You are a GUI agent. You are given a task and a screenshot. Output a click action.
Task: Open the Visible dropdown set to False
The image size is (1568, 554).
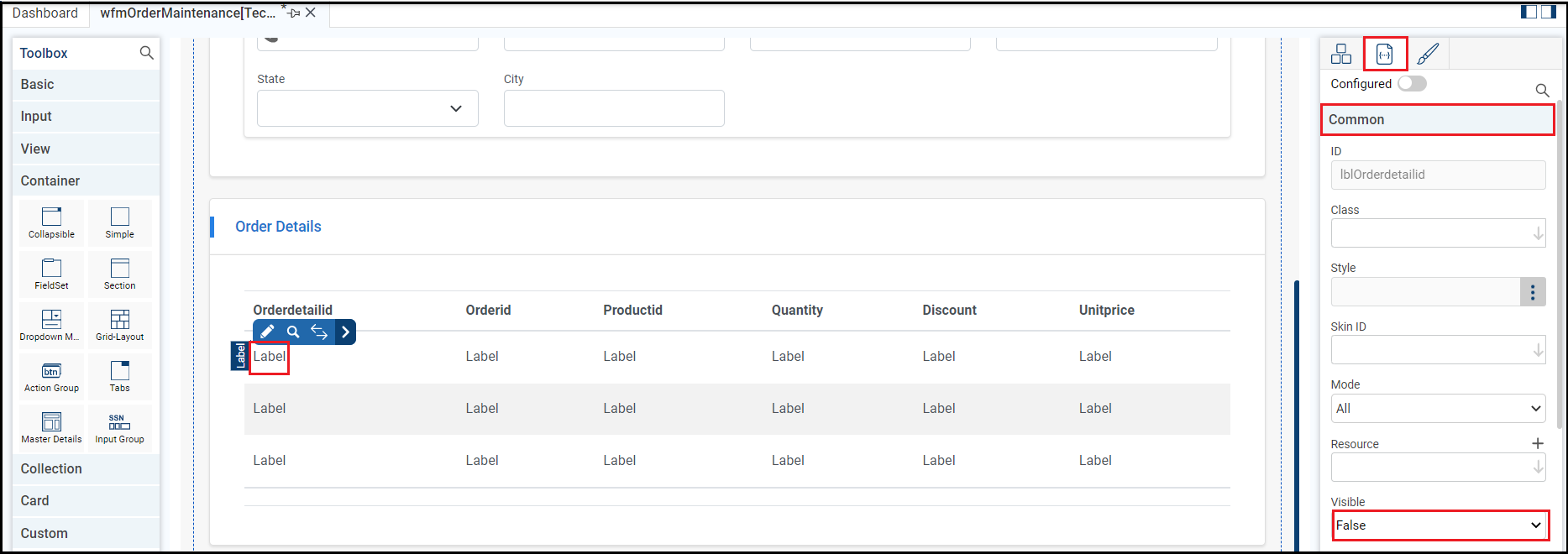[x=1440, y=525]
